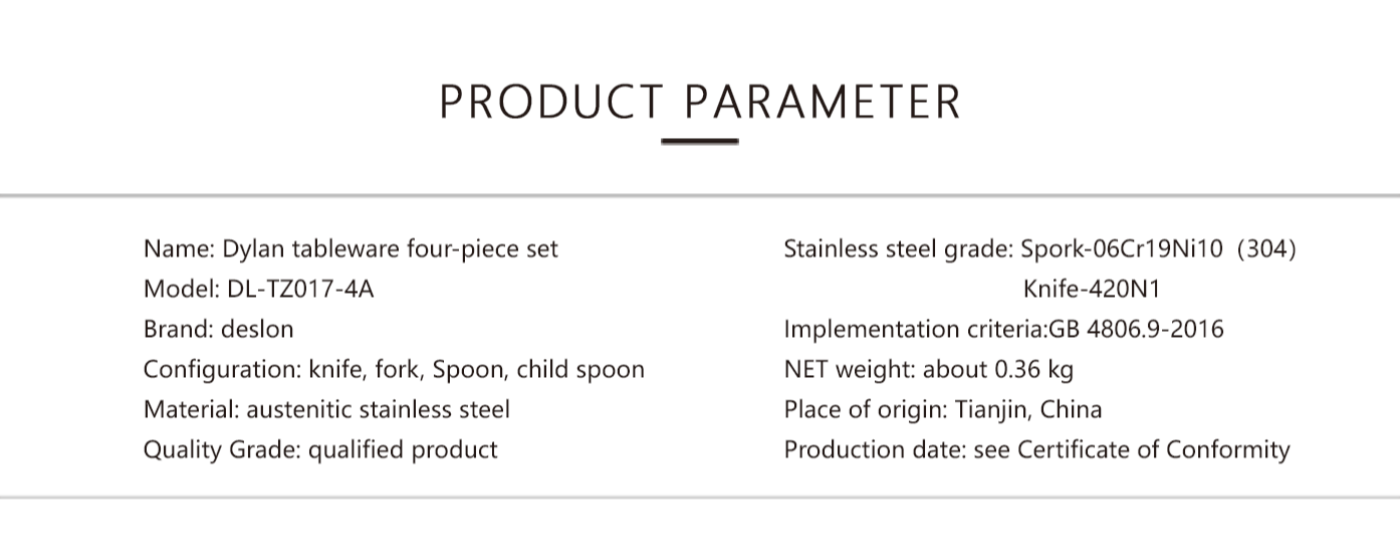Click the top horizontal divider line
Viewport: 1400px width, 534px height.
(700, 195)
